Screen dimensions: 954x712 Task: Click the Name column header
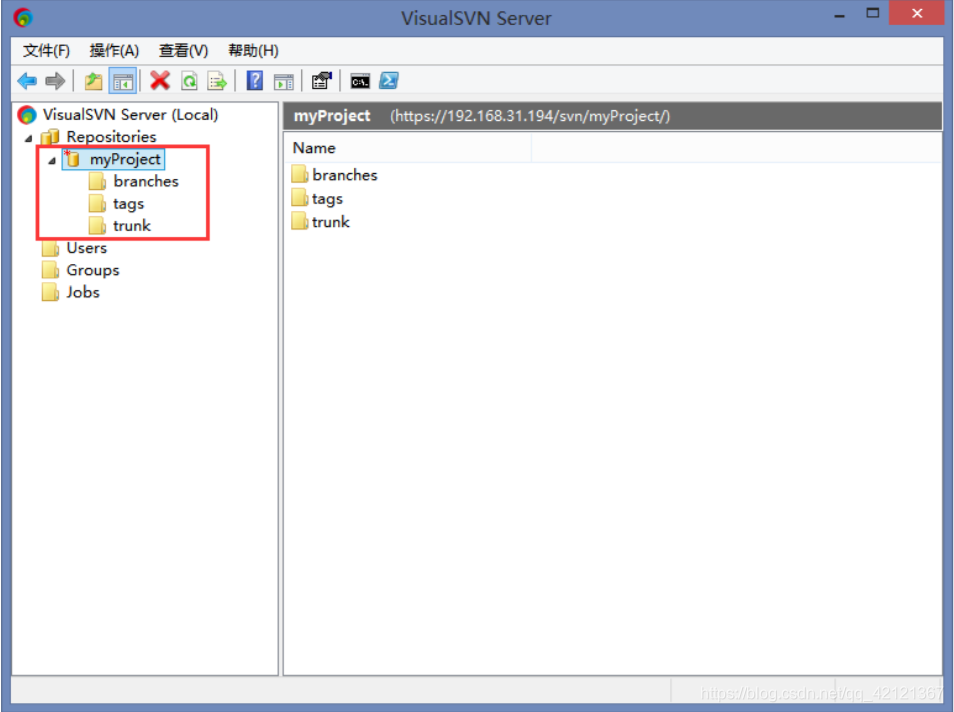(x=408, y=148)
